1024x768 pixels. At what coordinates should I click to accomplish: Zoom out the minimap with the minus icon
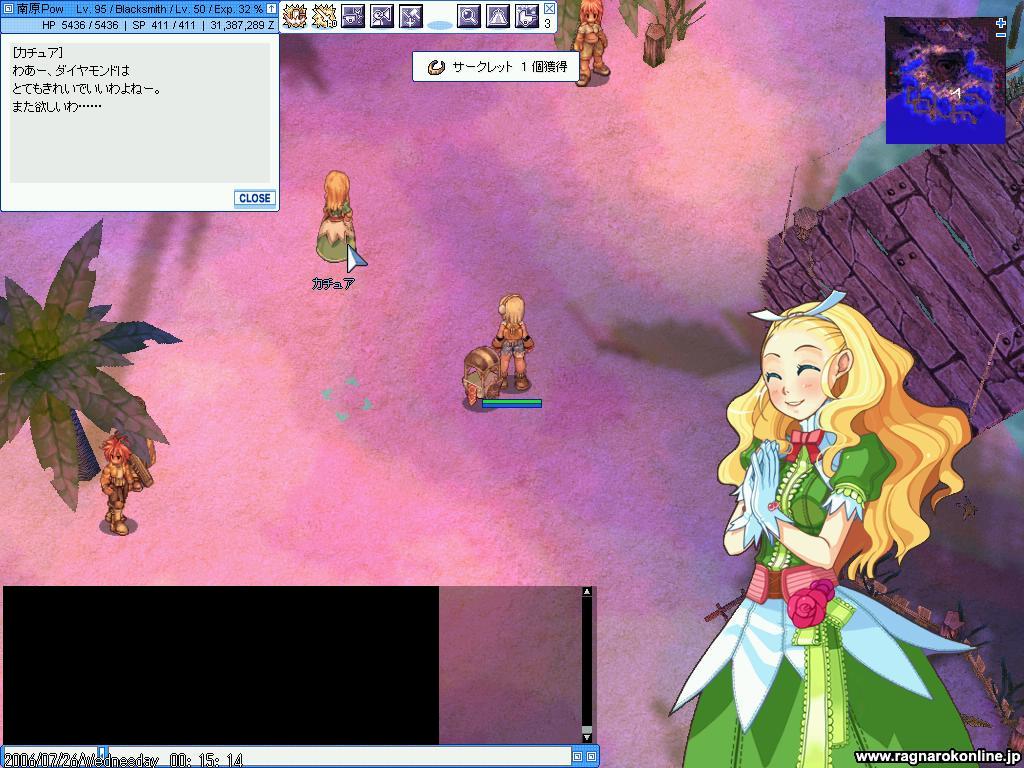[1000, 35]
